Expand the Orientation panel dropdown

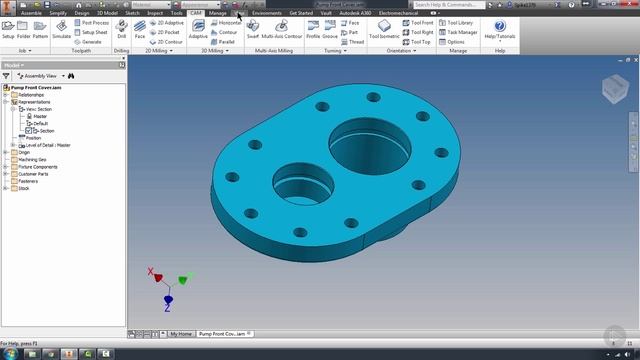tap(402, 51)
